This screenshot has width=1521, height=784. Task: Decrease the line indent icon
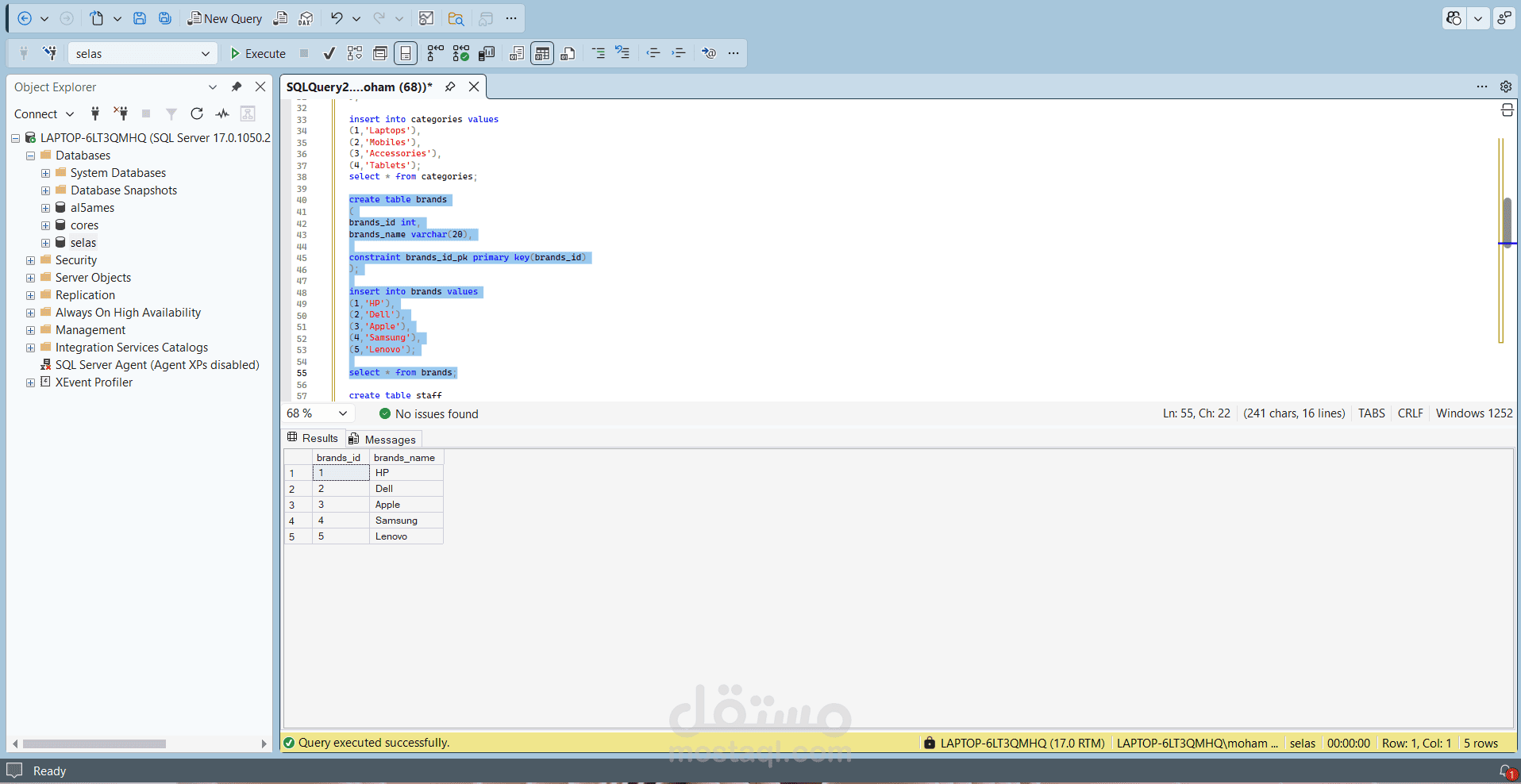pos(653,53)
